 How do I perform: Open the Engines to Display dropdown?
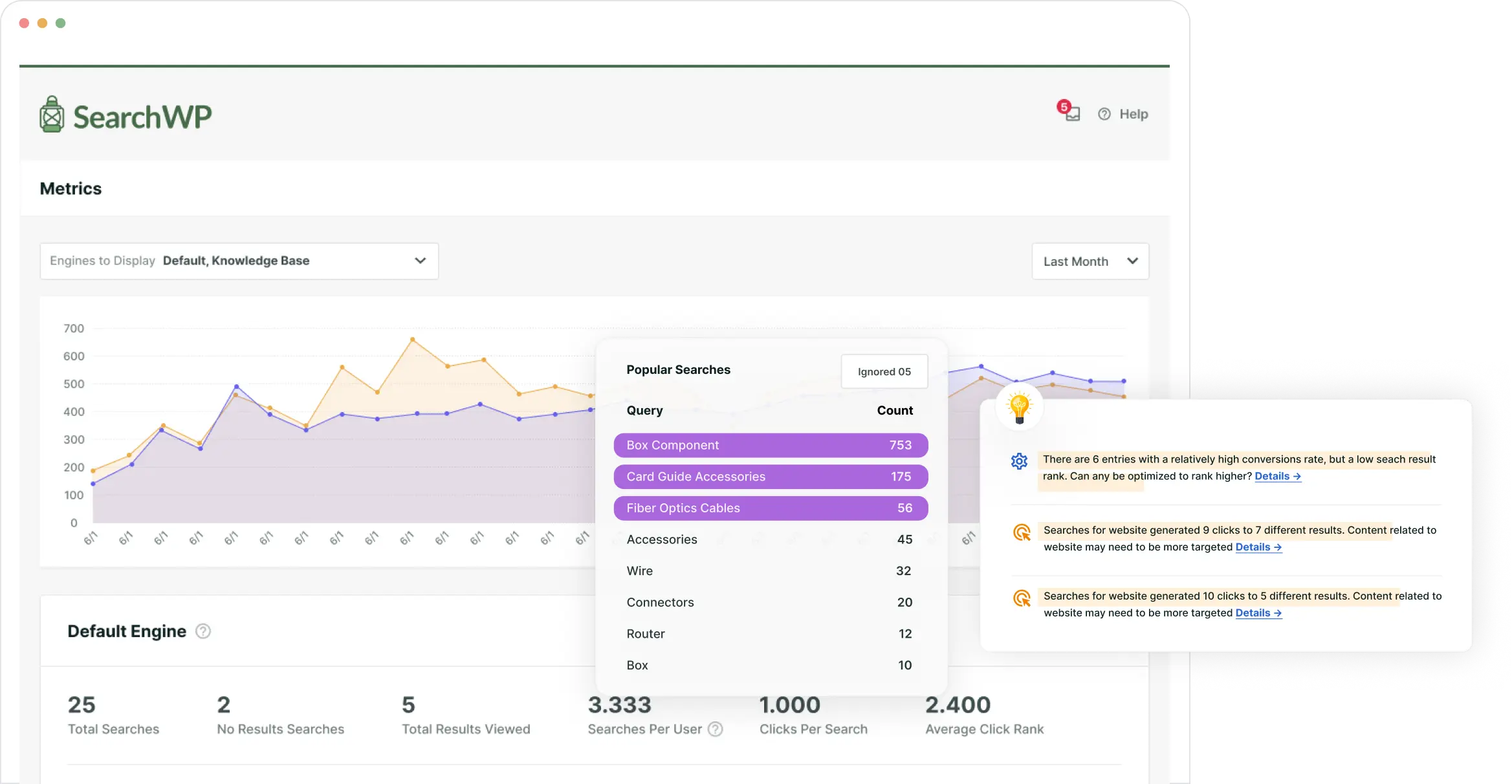coord(239,261)
